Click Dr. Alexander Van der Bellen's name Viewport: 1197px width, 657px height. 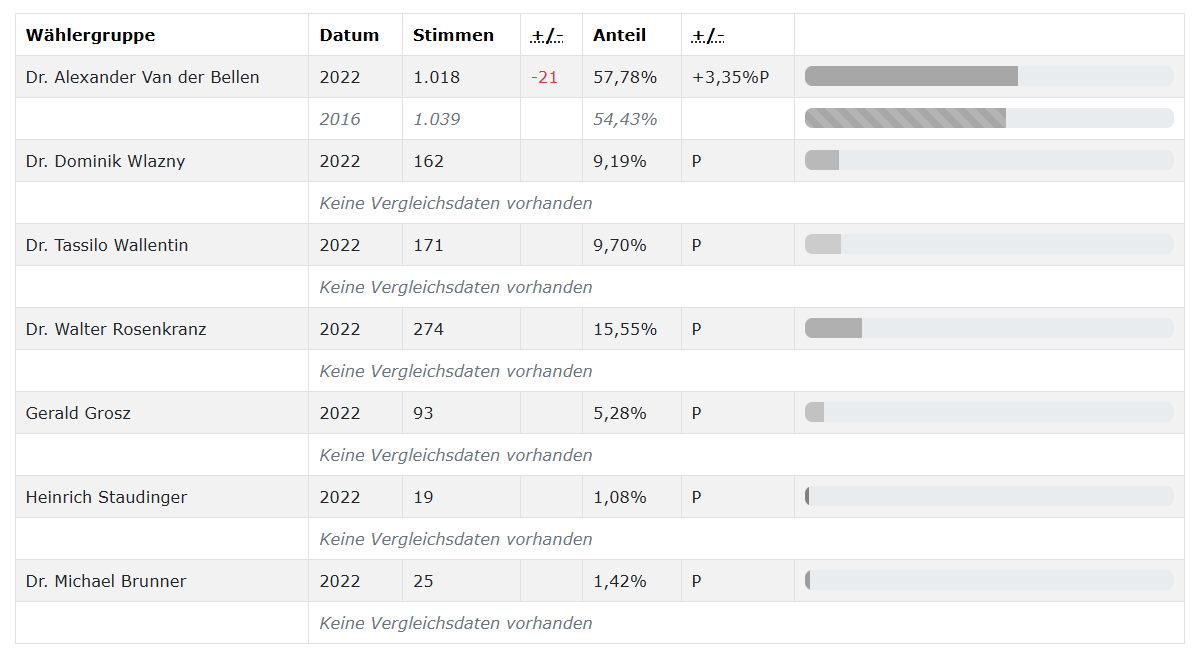click(x=143, y=77)
